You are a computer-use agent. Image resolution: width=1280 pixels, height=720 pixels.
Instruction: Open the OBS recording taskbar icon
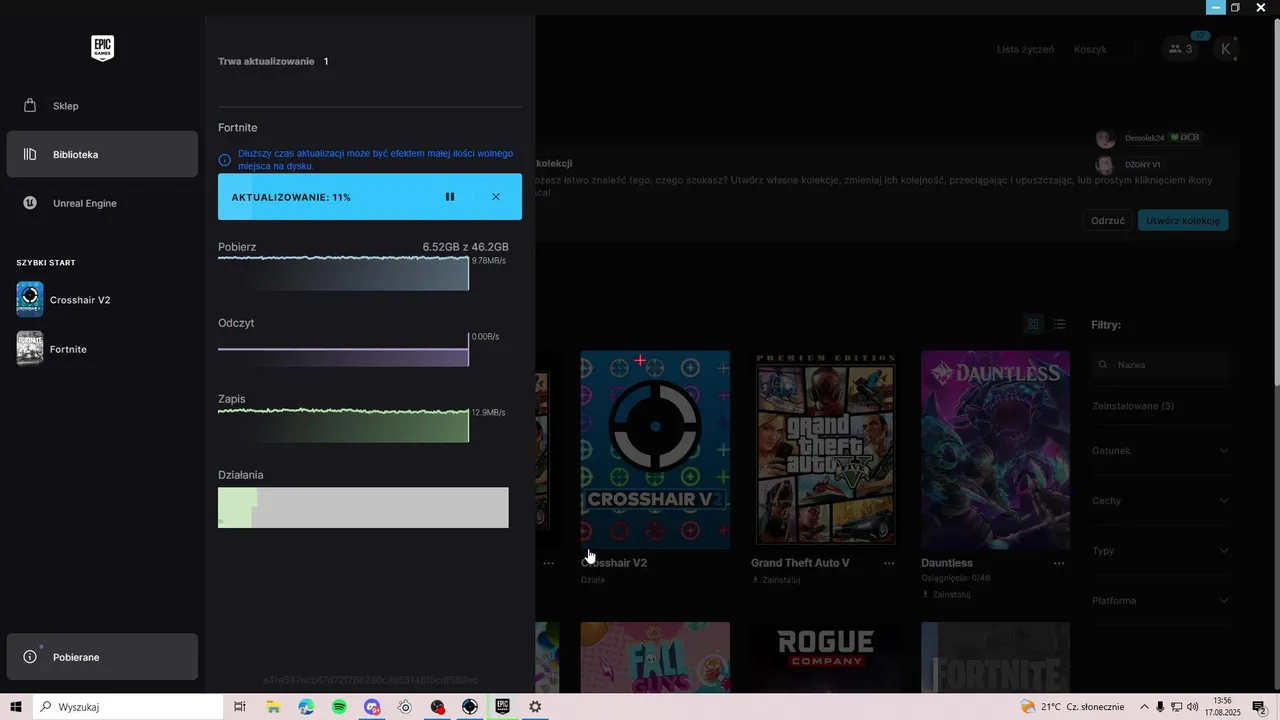437,707
